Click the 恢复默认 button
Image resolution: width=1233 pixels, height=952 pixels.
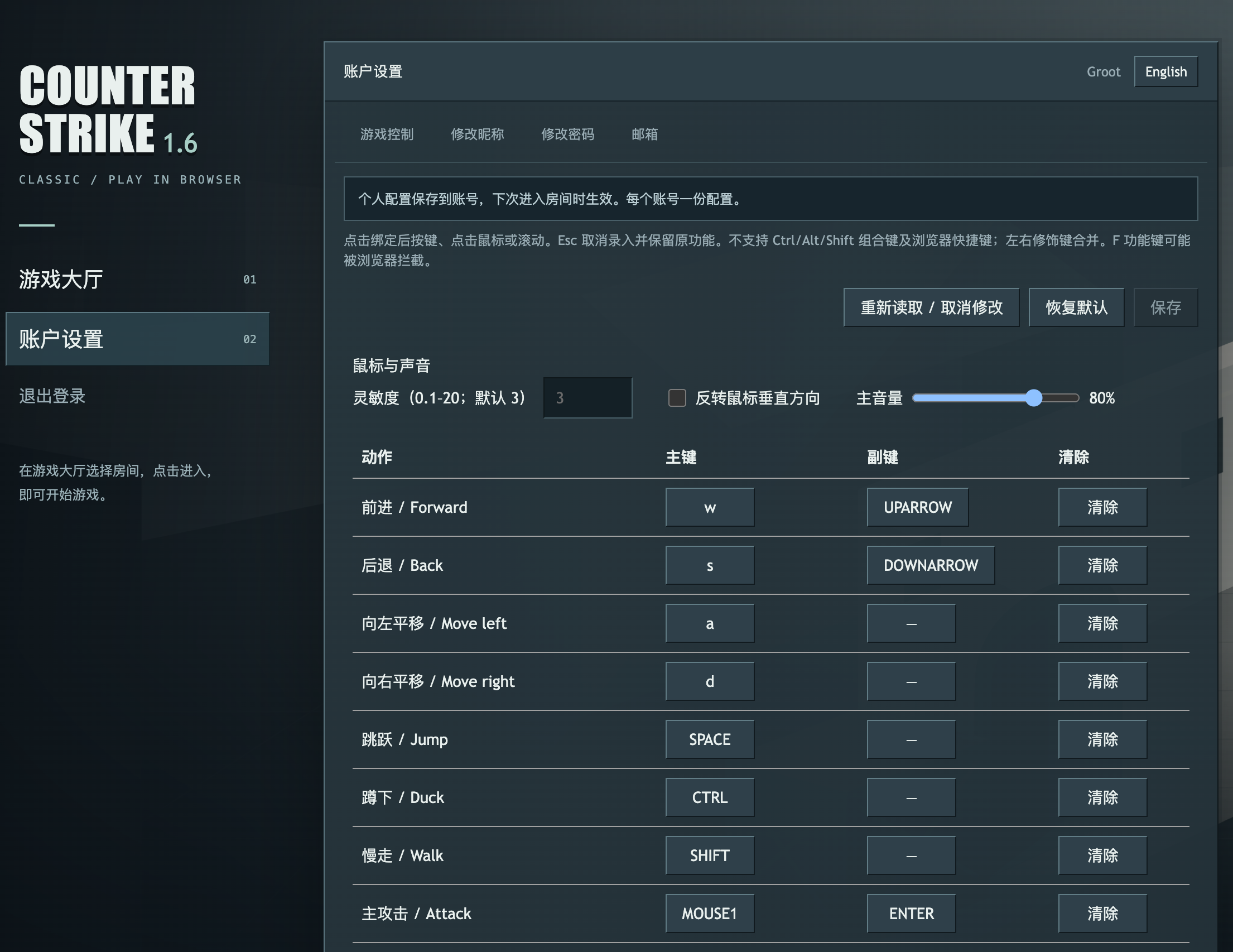coord(1077,307)
